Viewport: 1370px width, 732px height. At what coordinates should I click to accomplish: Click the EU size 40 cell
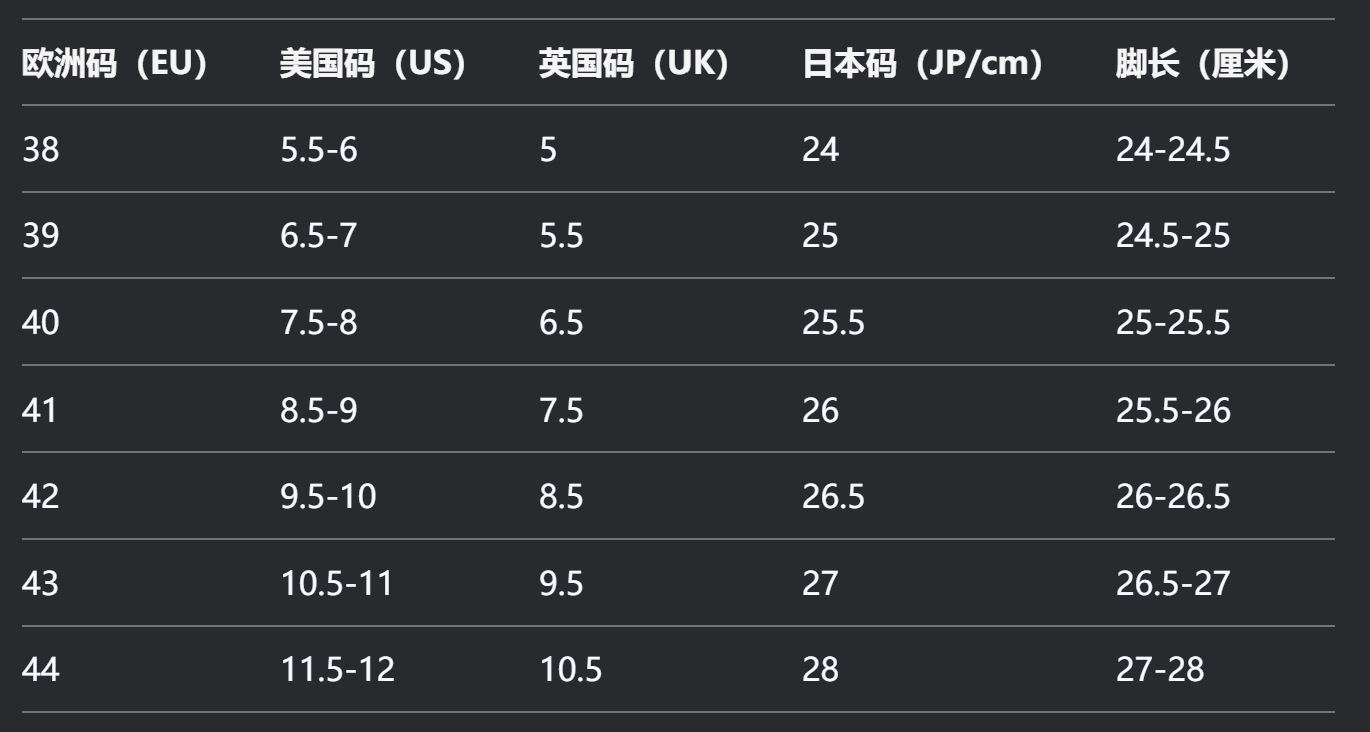click(x=41, y=324)
